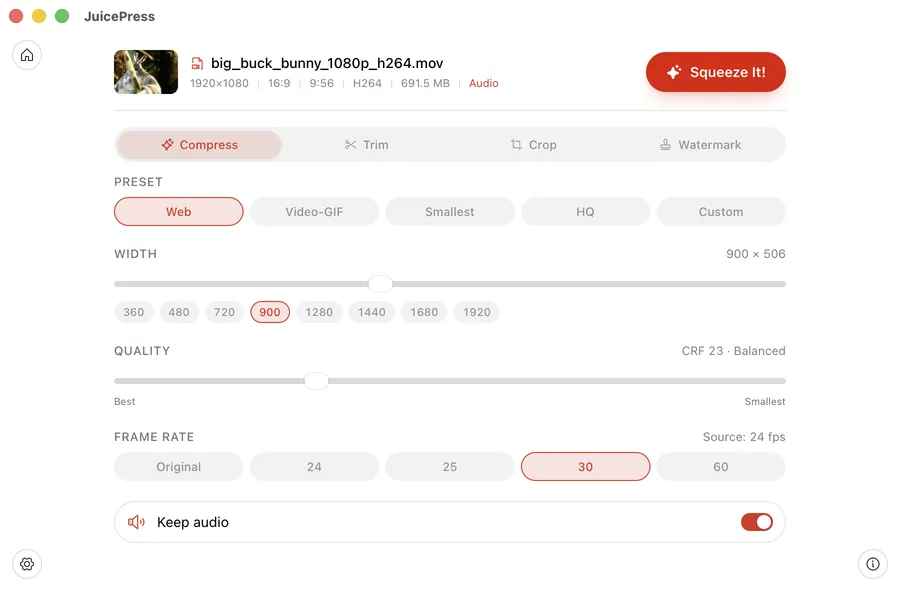
Task: Choose the 720 width option
Action: (x=225, y=312)
